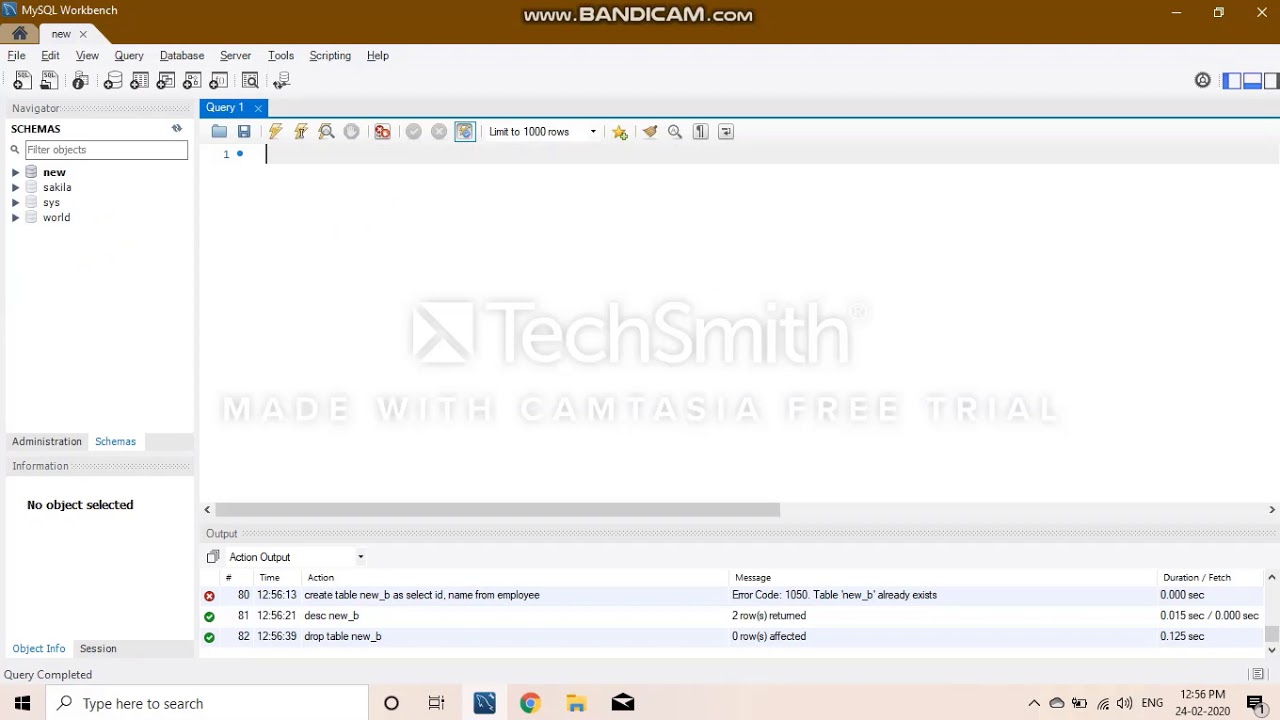Select the sakila schema name
Screen dimensions: 1280x720
57,188
